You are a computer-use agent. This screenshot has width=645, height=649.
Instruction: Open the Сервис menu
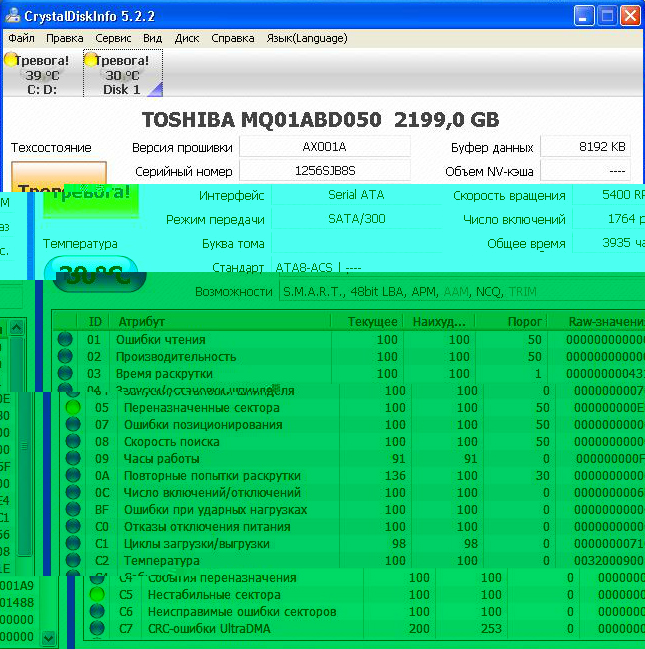click(x=113, y=38)
